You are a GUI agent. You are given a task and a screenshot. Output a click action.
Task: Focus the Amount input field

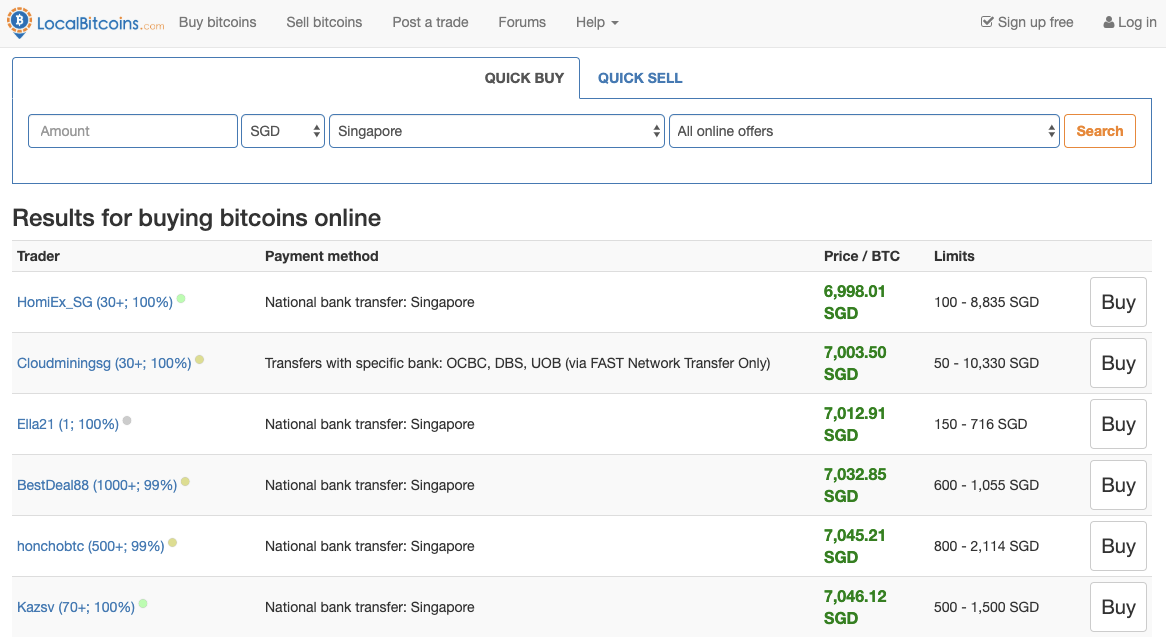click(133, 131)
